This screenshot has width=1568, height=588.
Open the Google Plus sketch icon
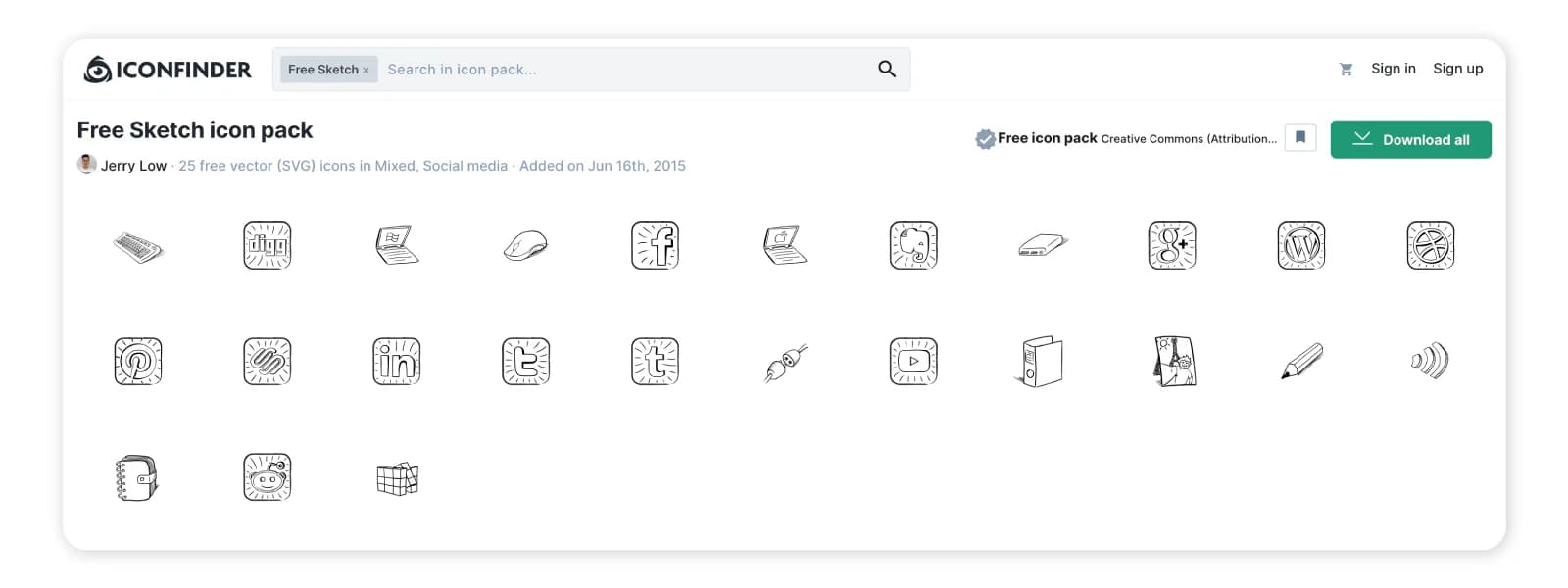pos(1172,245)
